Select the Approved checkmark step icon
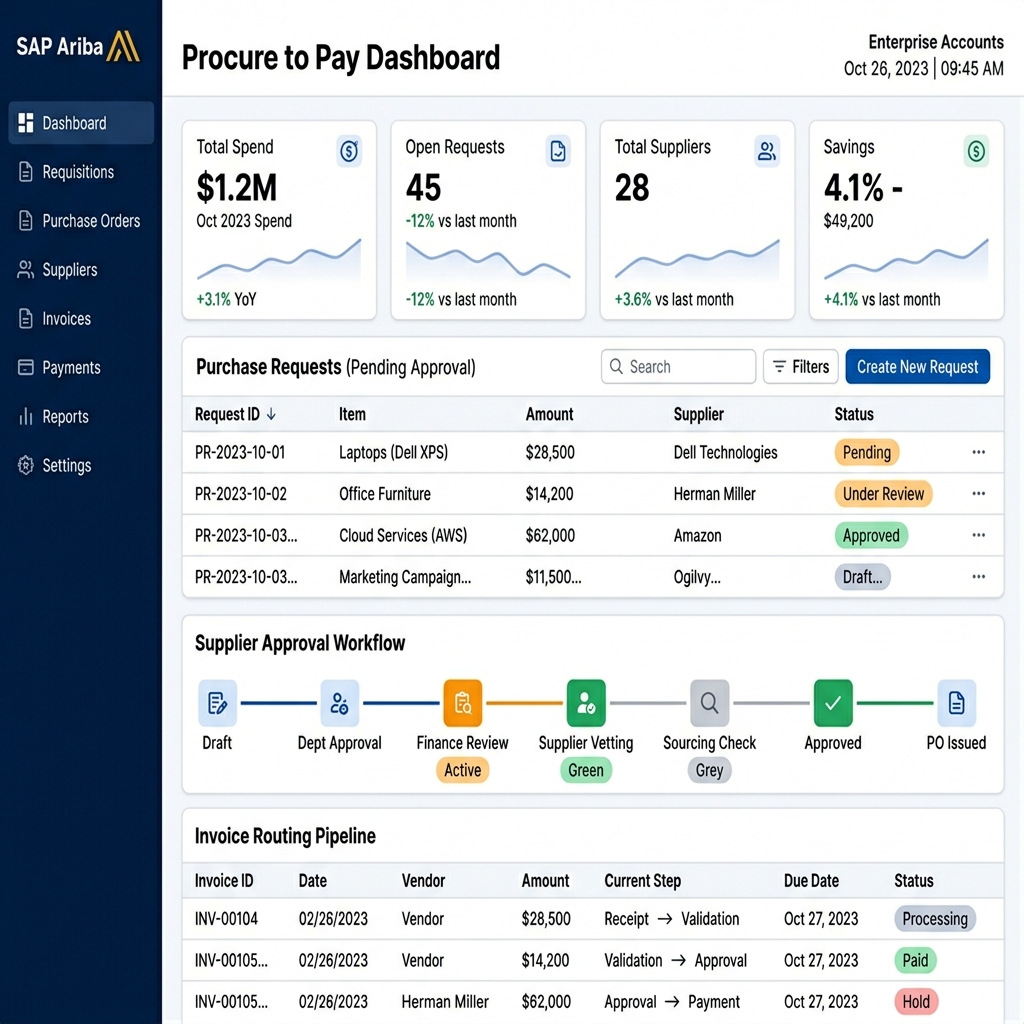Screen dimensions: 1024x1024 pyautogui.click(x=833, y=703)
